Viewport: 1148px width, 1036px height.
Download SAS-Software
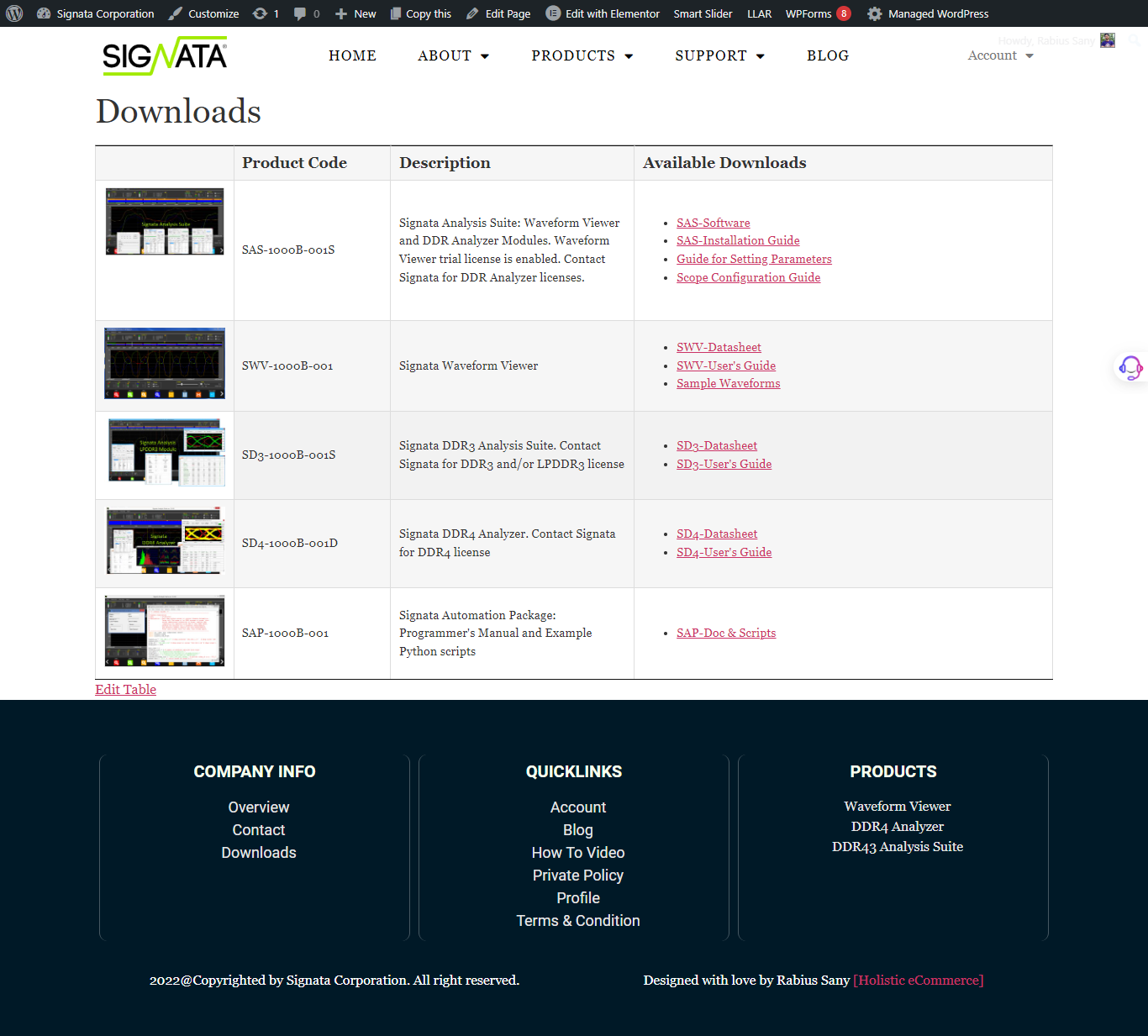[714, 223]
